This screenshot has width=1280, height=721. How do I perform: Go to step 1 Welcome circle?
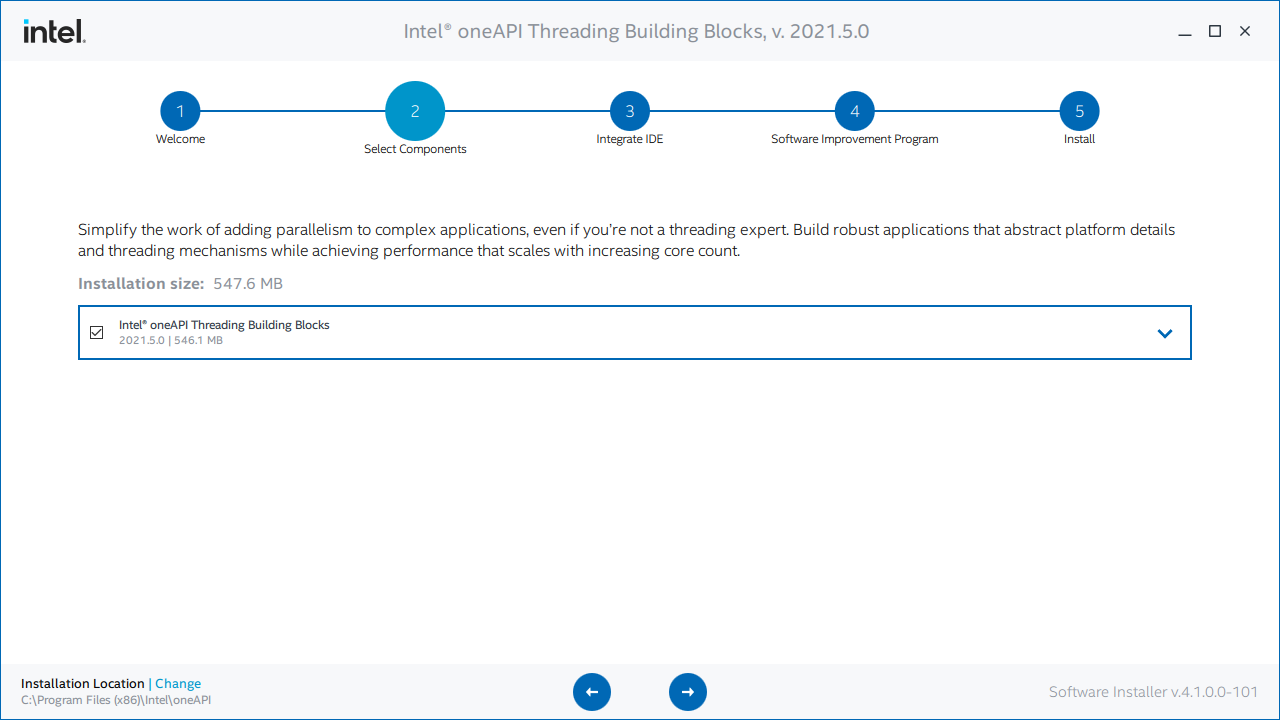pyautogui.click(x=180, y=111)
